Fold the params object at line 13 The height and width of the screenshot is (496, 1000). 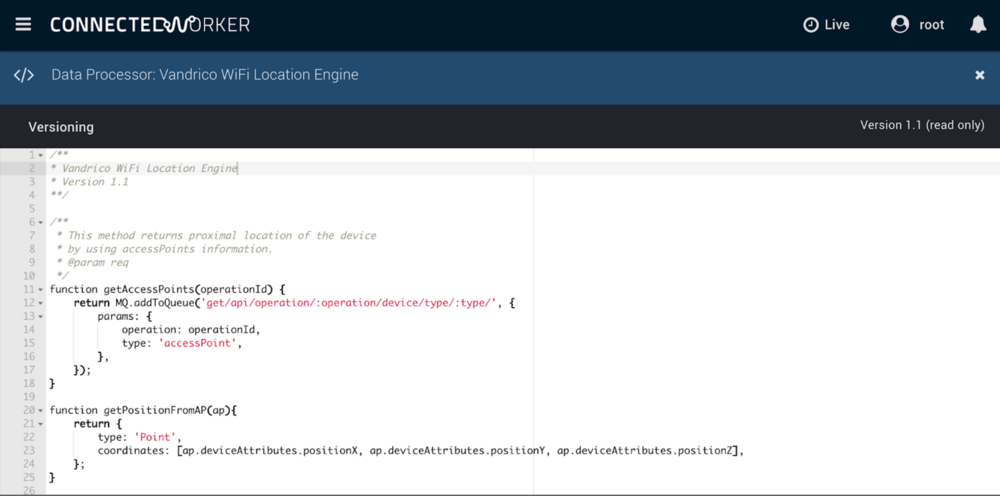[x=41, y=316]
